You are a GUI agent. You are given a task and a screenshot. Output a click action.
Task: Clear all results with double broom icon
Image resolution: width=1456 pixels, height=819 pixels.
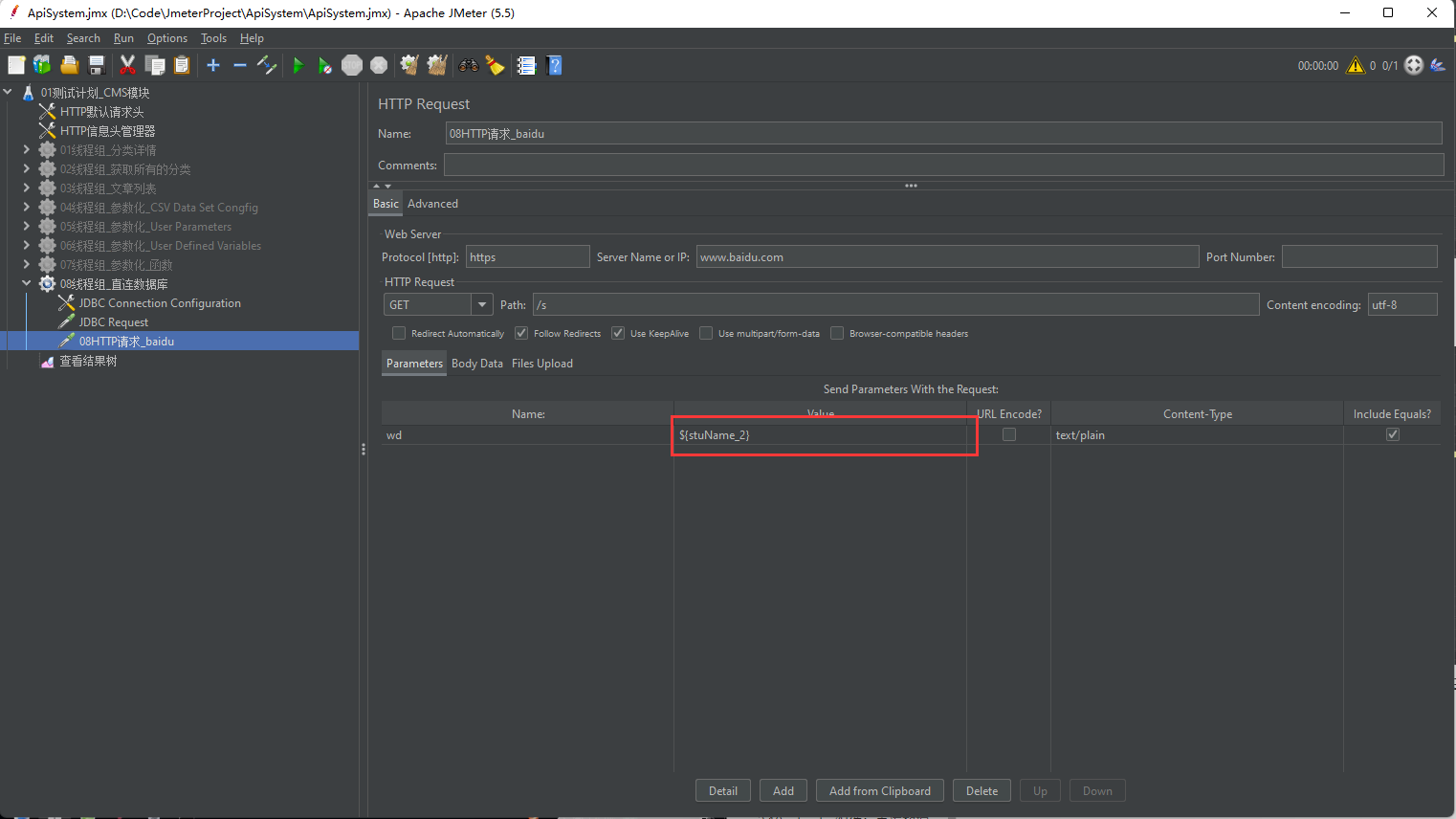437,65
